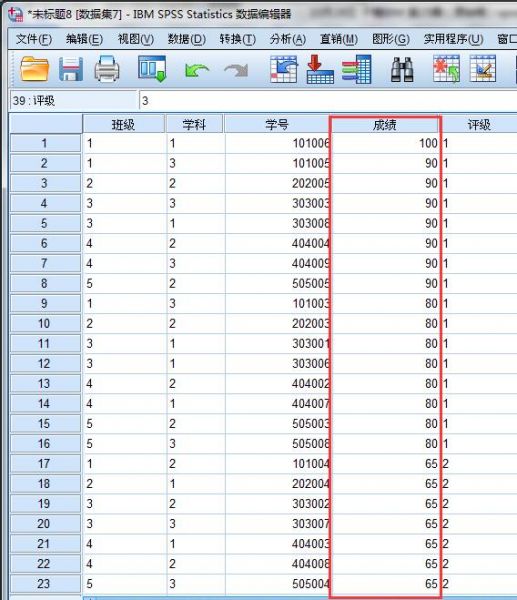This screenshot has height=600, width=517.
Task: Undo last action green arrow
Action: (x=197, y=70)
